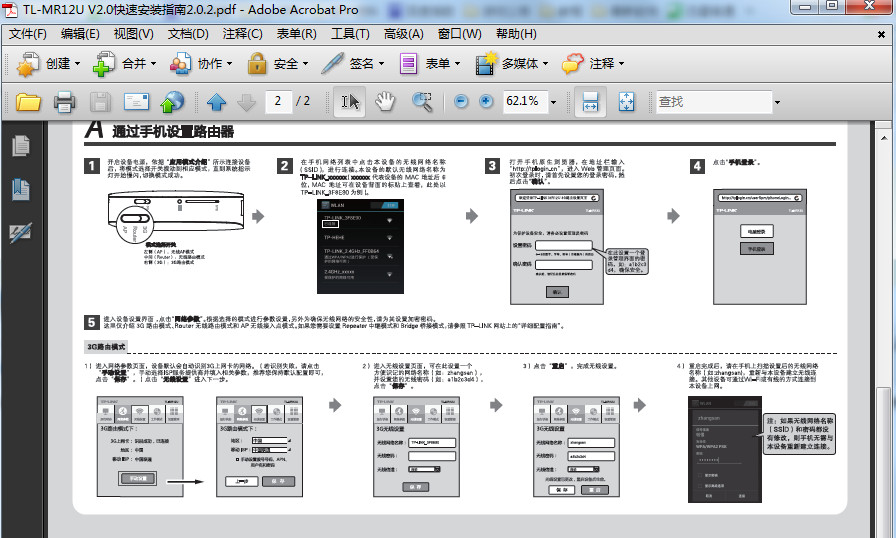The height and width of the screenshot is (538, 896).
Task: Open the 查找 search options dropdown
Action: pos(777,102)
